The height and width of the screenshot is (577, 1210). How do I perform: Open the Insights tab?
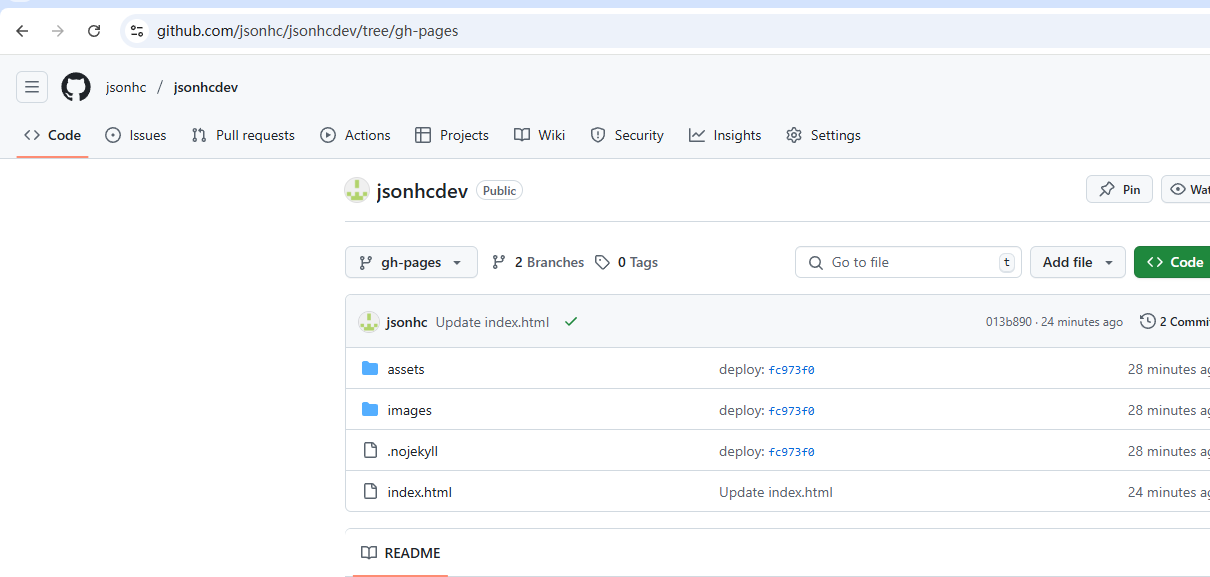click(725, 135)
